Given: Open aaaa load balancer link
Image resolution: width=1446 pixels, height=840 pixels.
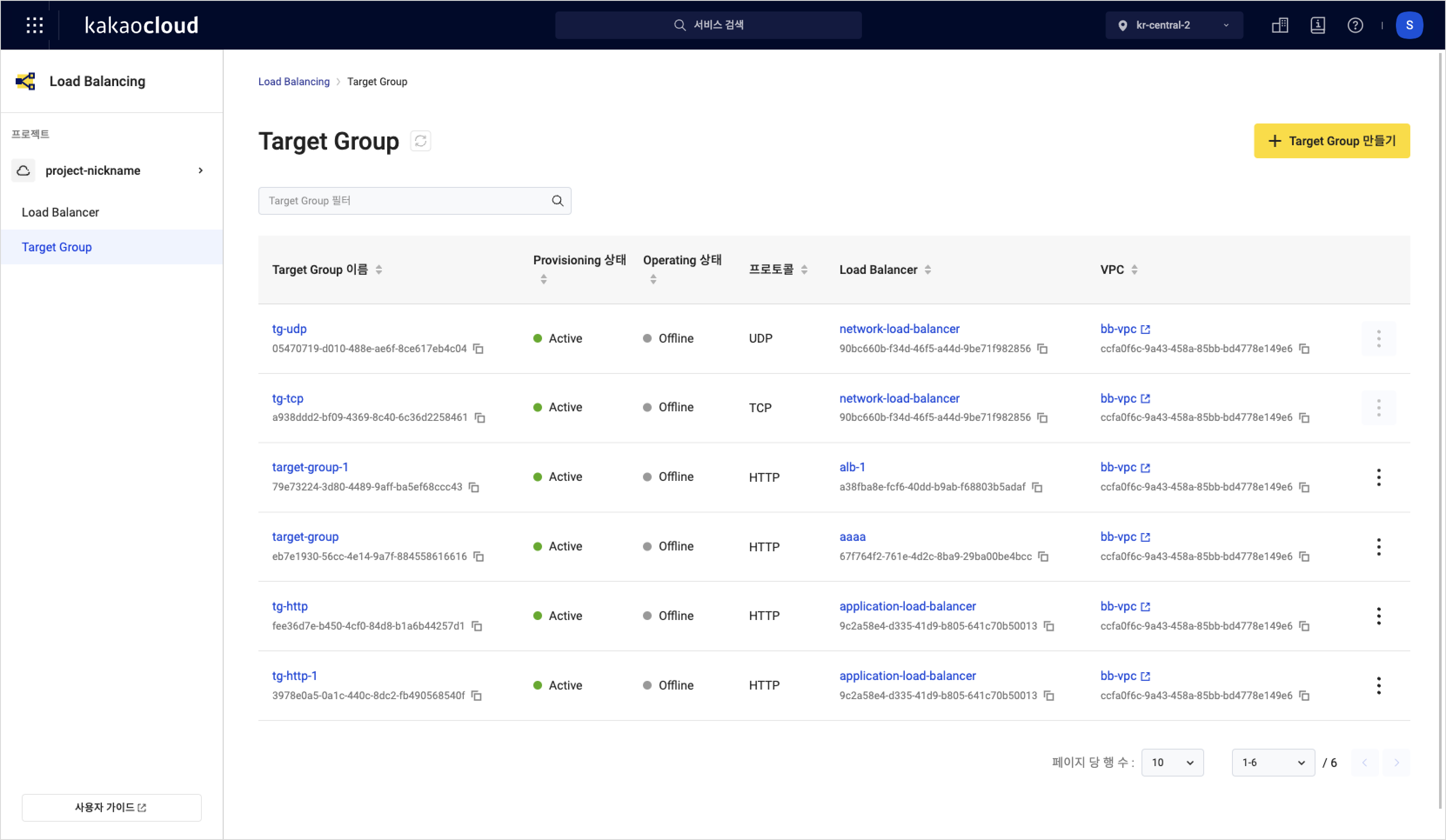Looking at the screenshot, I should (852, 537).
